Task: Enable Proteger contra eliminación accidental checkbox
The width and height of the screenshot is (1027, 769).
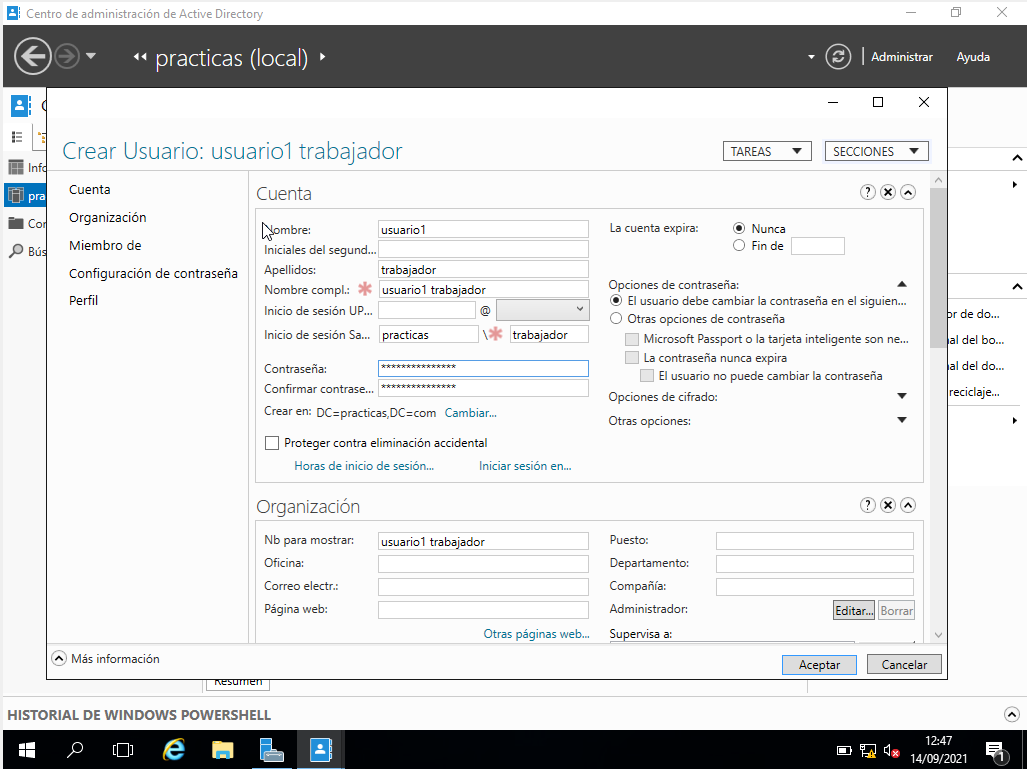Action: 272,443
